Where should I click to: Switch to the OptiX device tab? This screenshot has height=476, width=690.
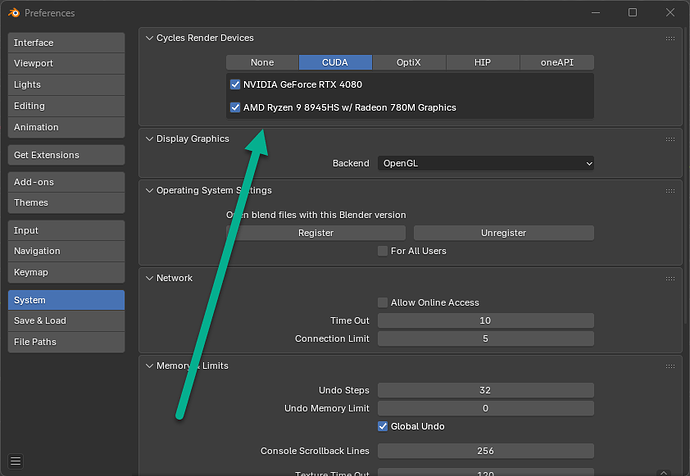[x=409, y=62]
